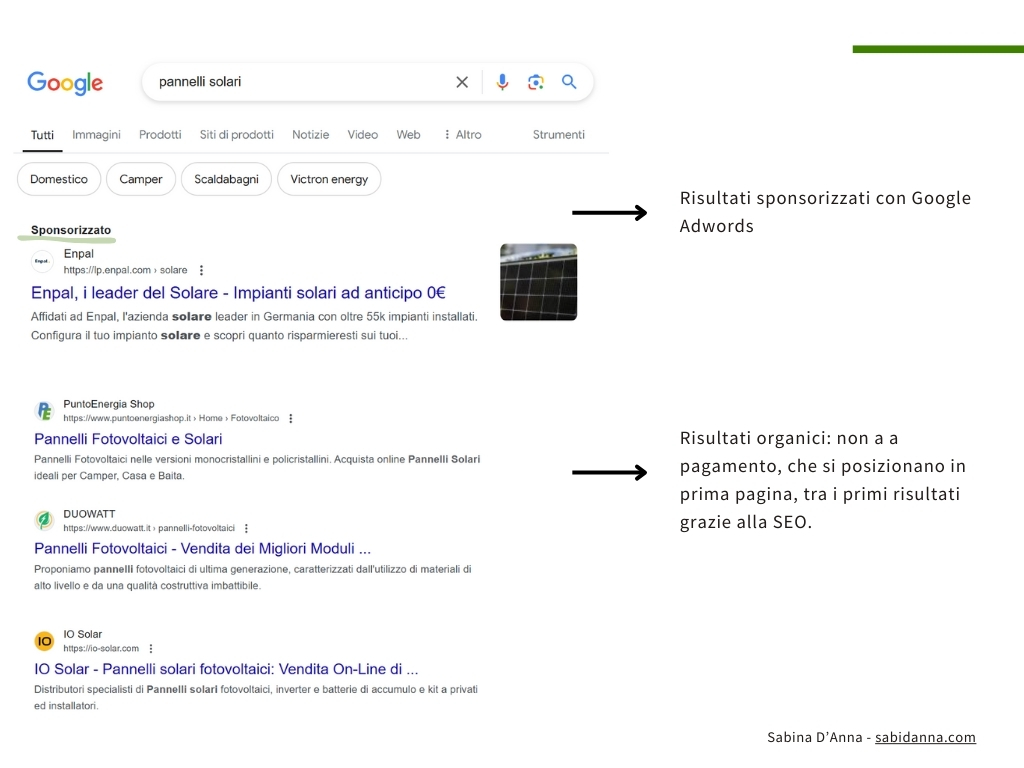Open the Prodotti tab
The width and height of the screenshot is (1024, 768).
160,135
